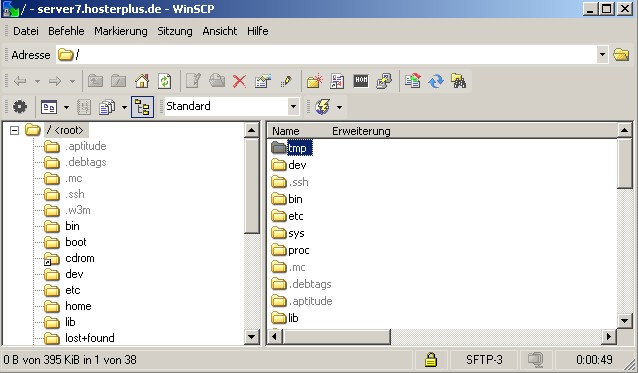Open the Ansicht menu

click(x=220, y=31)
